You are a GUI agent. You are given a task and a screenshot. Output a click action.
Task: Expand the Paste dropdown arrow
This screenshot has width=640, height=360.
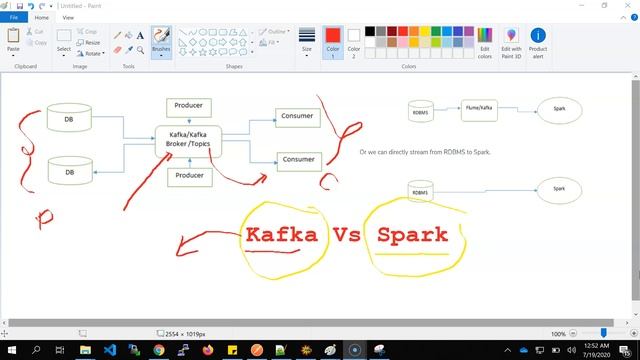click(13, 56)
